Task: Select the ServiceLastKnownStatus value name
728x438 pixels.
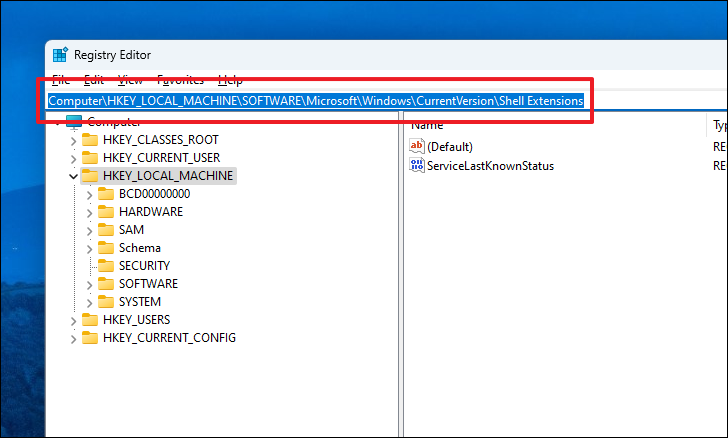Action: [490, 166]
